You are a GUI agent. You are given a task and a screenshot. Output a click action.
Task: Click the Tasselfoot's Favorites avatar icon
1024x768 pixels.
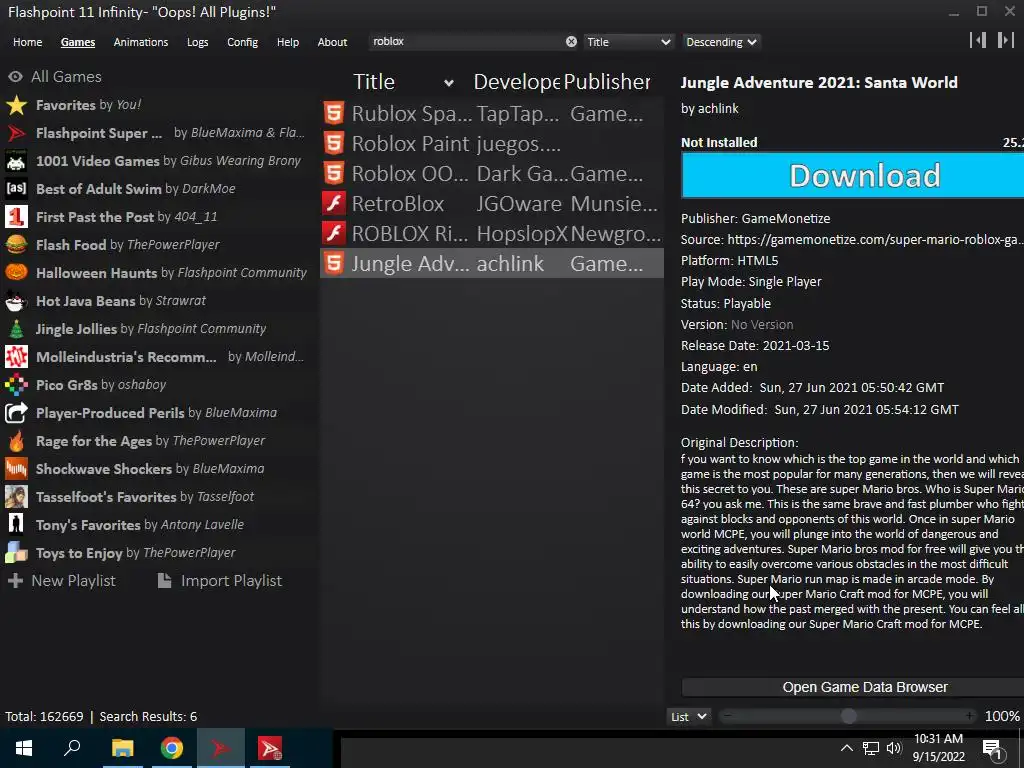[x=16, y=496]
